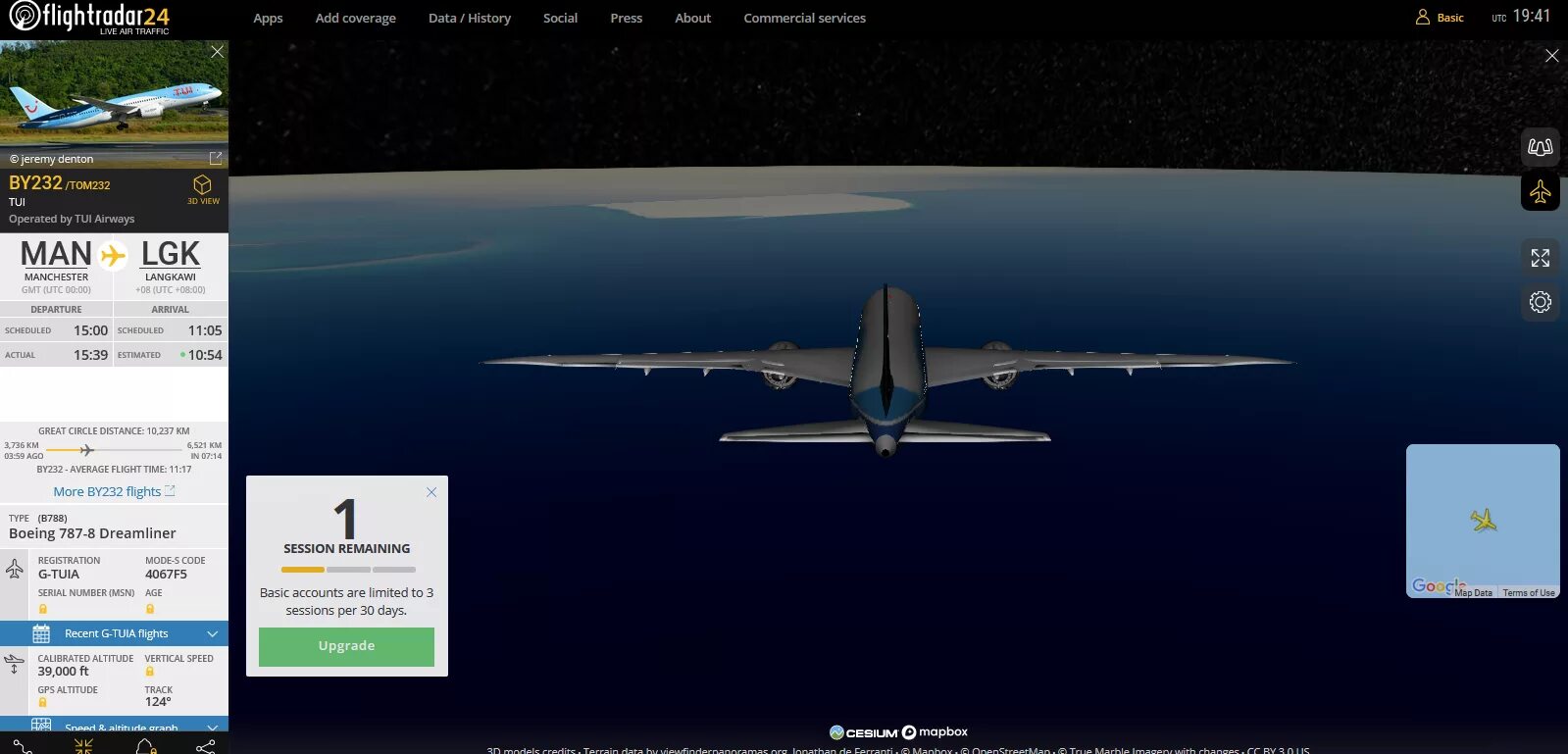Open Map Data link on minimap
Image resolution: width=1568 pixels, height=754 pixels.
[x=1473, y=592]
